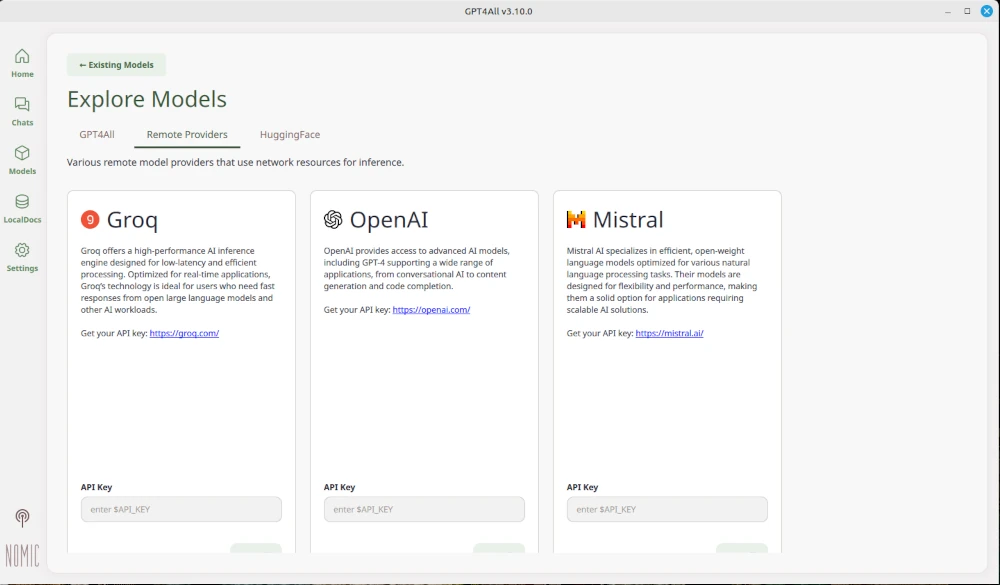Open the Settings gear icon
Screen dimensions: 1000x585
(22, 250)
